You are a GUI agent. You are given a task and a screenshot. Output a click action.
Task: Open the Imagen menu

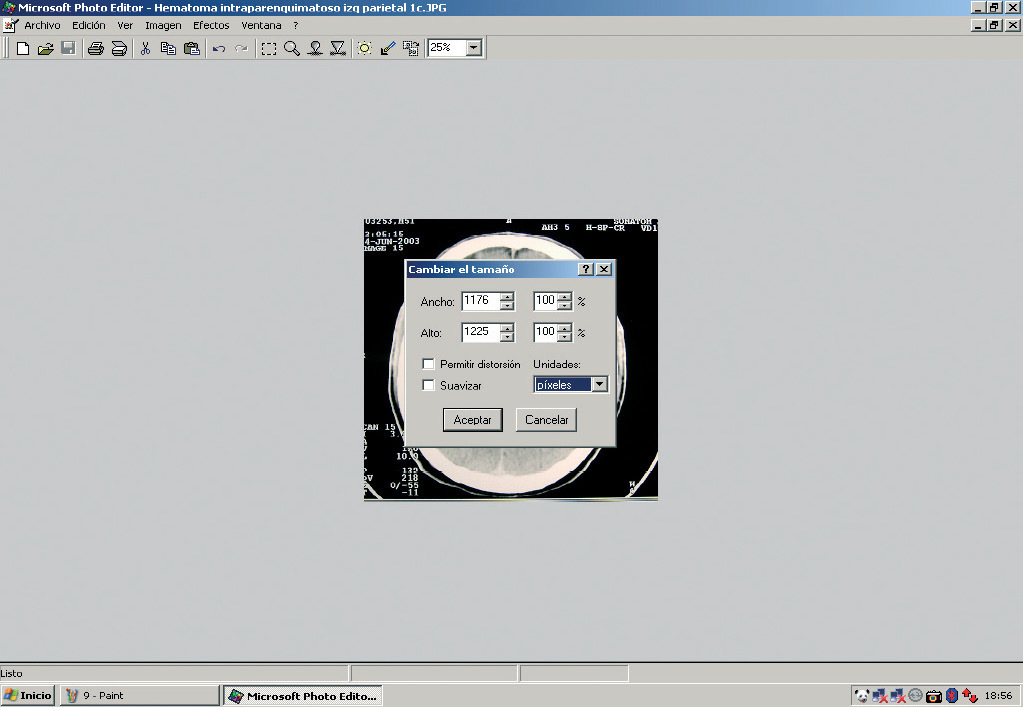[163, 25]
